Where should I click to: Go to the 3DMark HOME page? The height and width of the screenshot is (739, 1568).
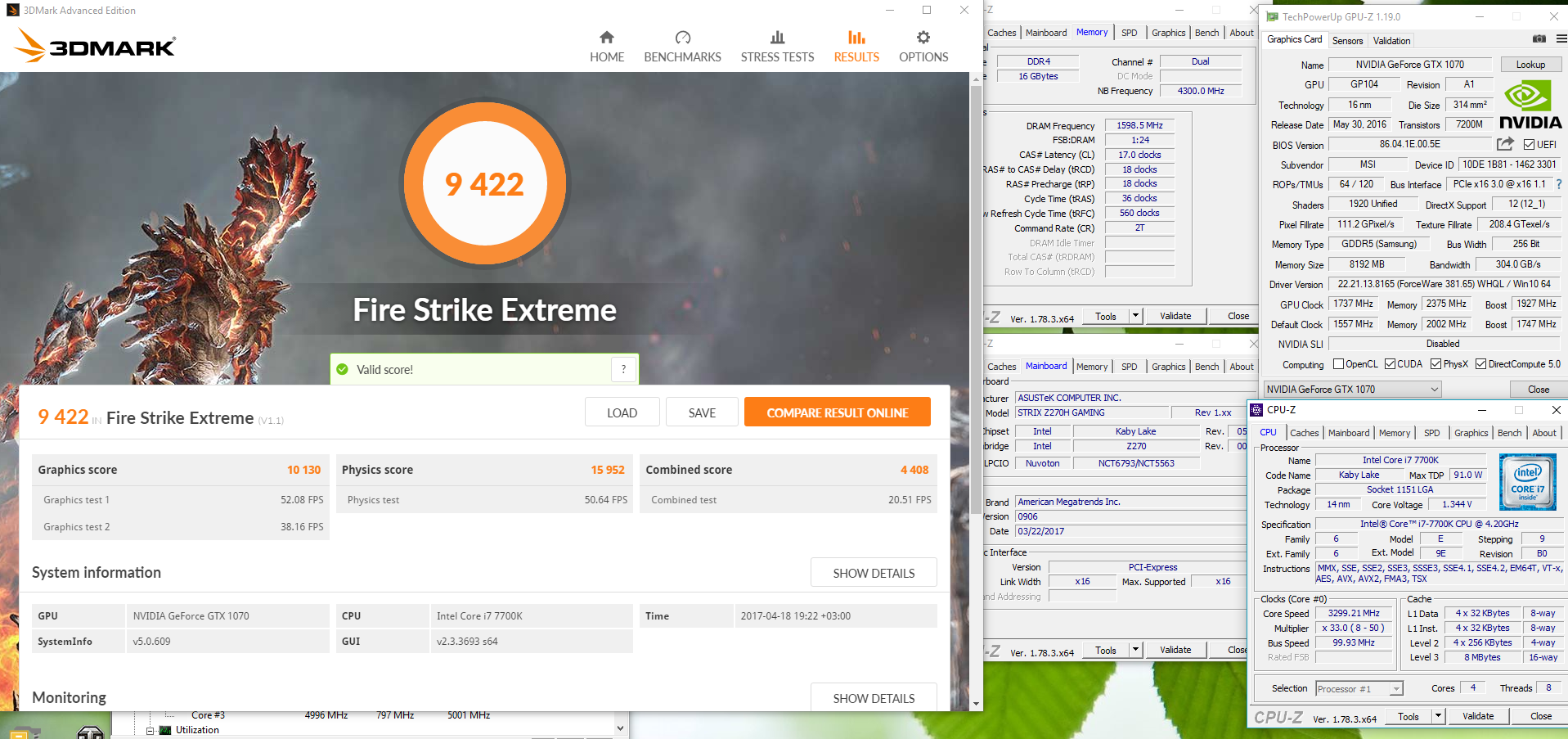tap(607, 47)
